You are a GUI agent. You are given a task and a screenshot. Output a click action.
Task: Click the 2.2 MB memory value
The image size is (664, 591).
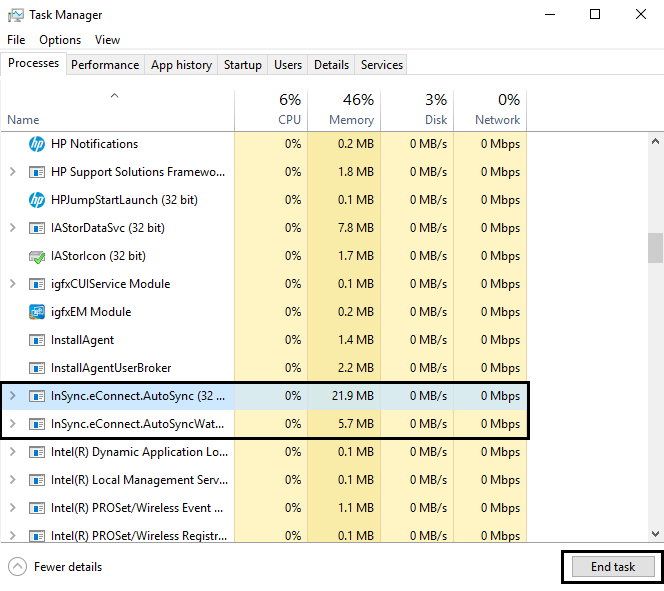pos(356,368)
